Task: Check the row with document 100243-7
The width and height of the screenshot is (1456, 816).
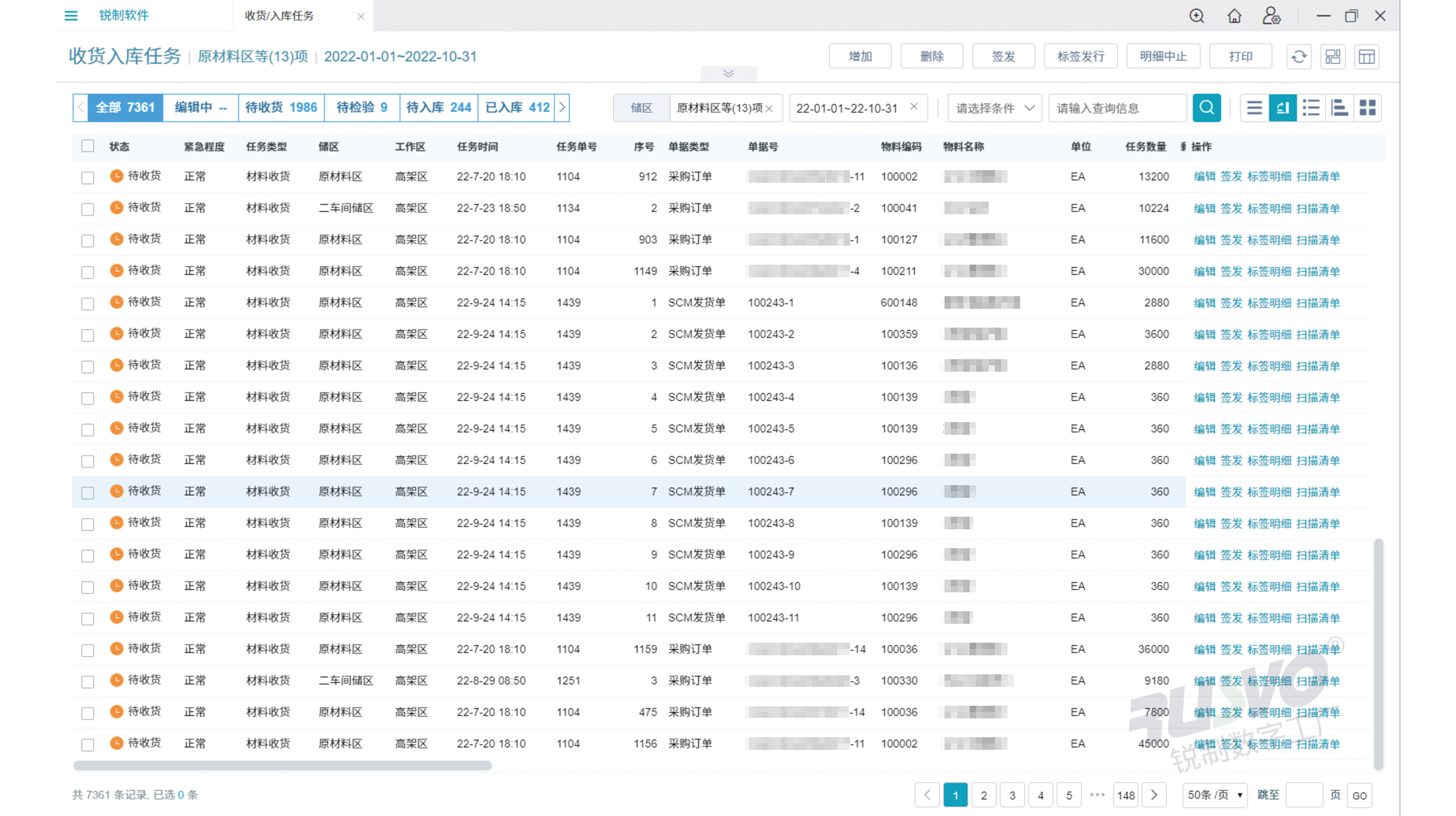Action: [x=88, y=493]
